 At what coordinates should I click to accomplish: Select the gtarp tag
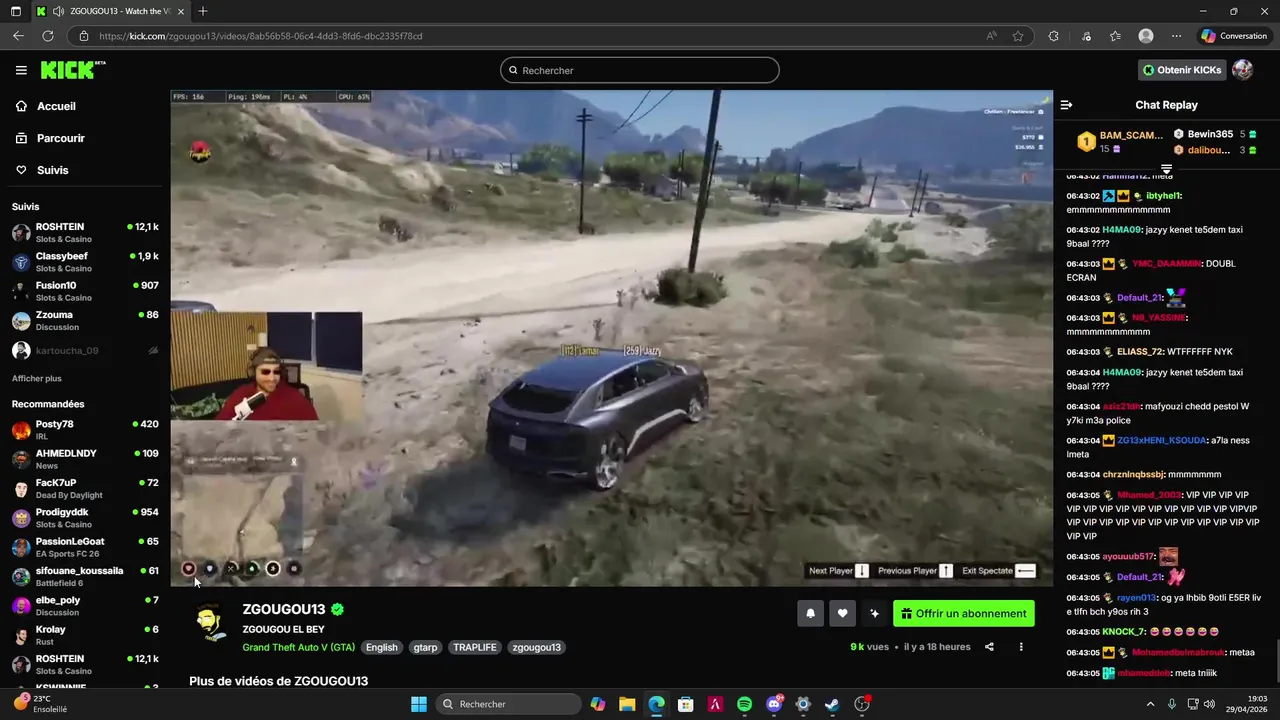point(425,647)
